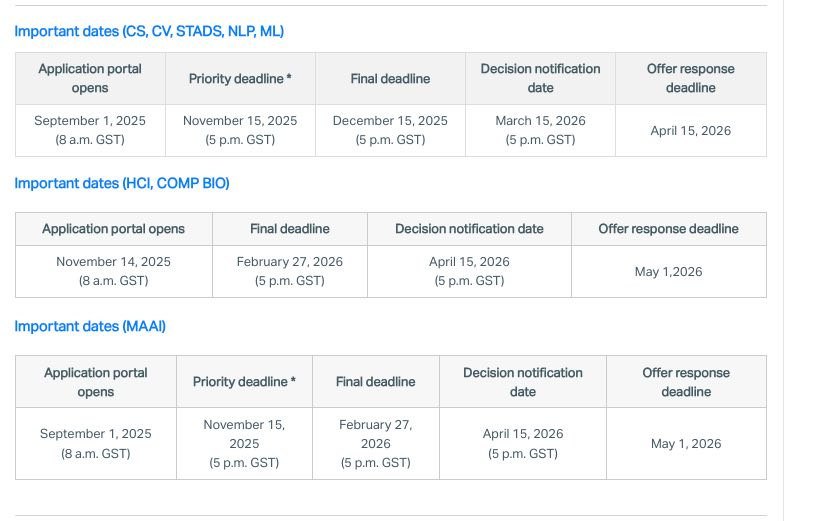Image resolution: width=813 pixels, height=521 pixels.
Task: Click the November 14, 2025 portal opening cell
Action: [x=113, y=271]
